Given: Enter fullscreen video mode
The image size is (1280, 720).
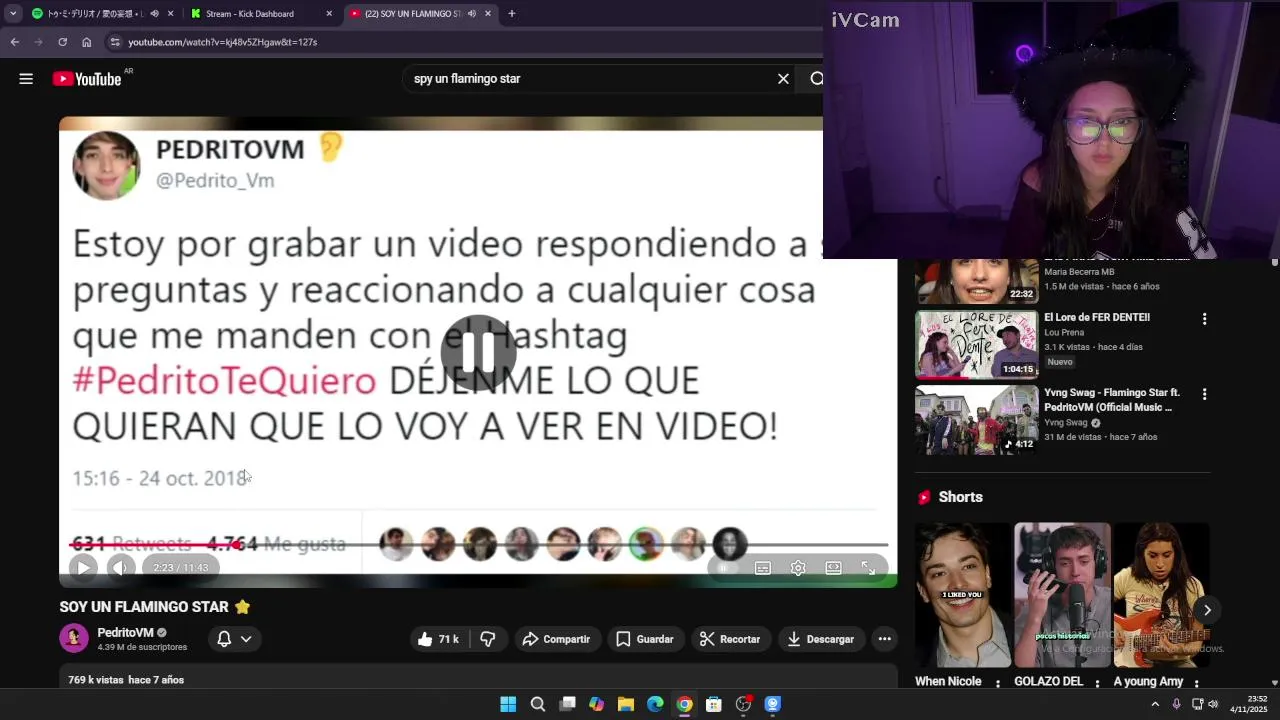Looking at the screenshot, I should 868,568.
